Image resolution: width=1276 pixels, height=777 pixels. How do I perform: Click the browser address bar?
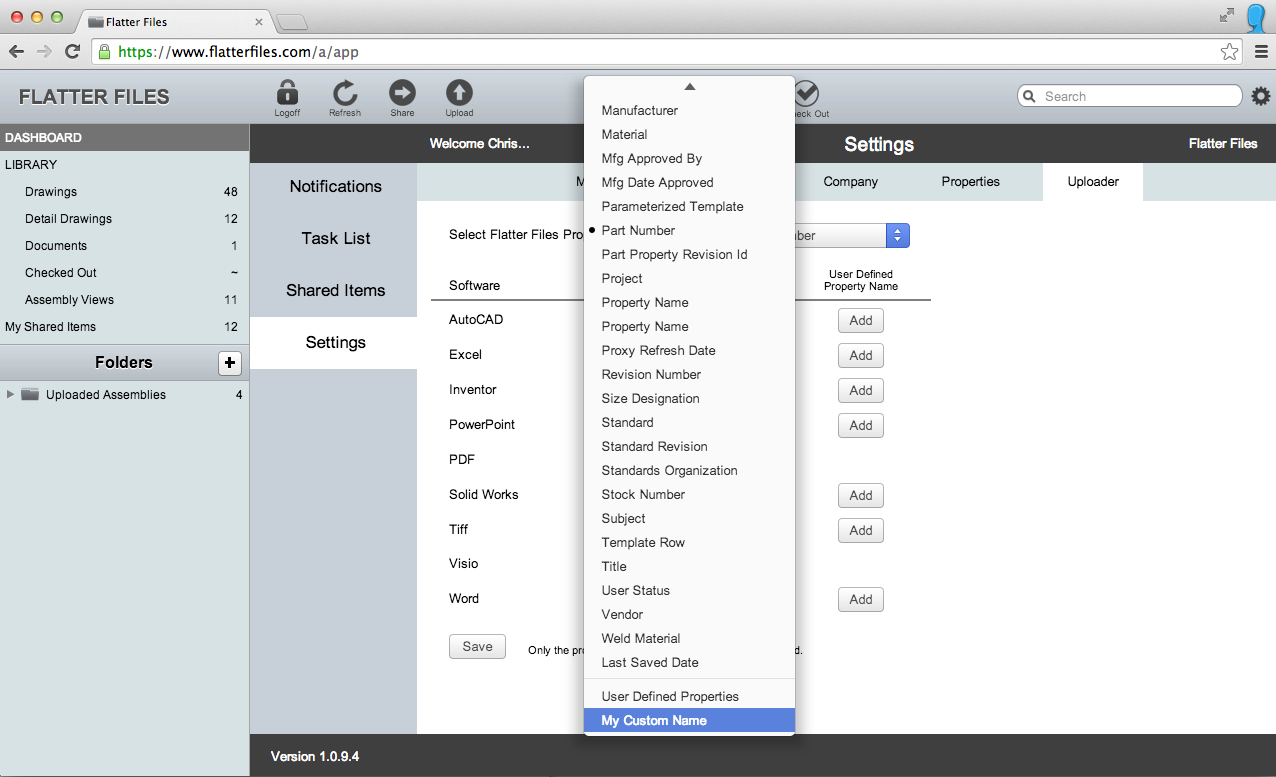[x=668, y=52]
